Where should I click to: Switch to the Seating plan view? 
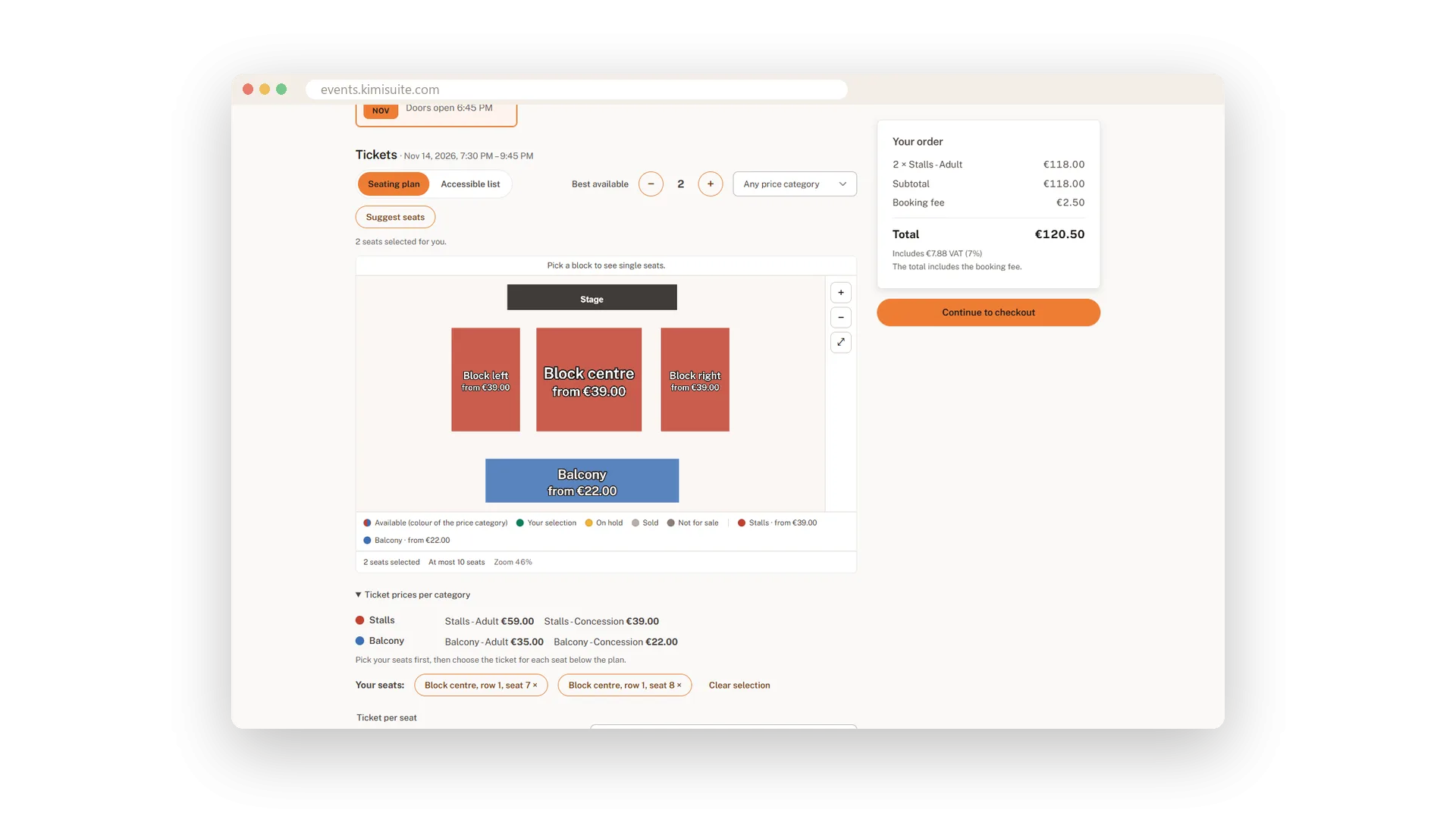coord(394,184)
